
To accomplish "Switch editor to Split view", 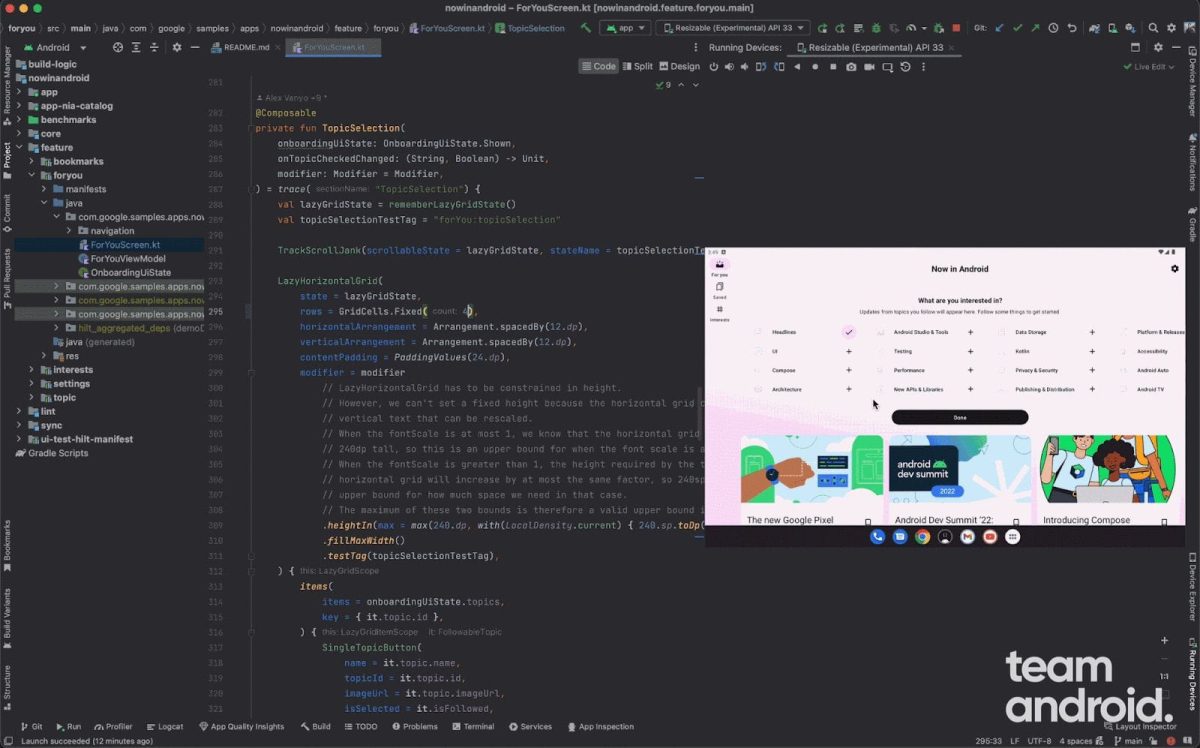I will [637, 66].
